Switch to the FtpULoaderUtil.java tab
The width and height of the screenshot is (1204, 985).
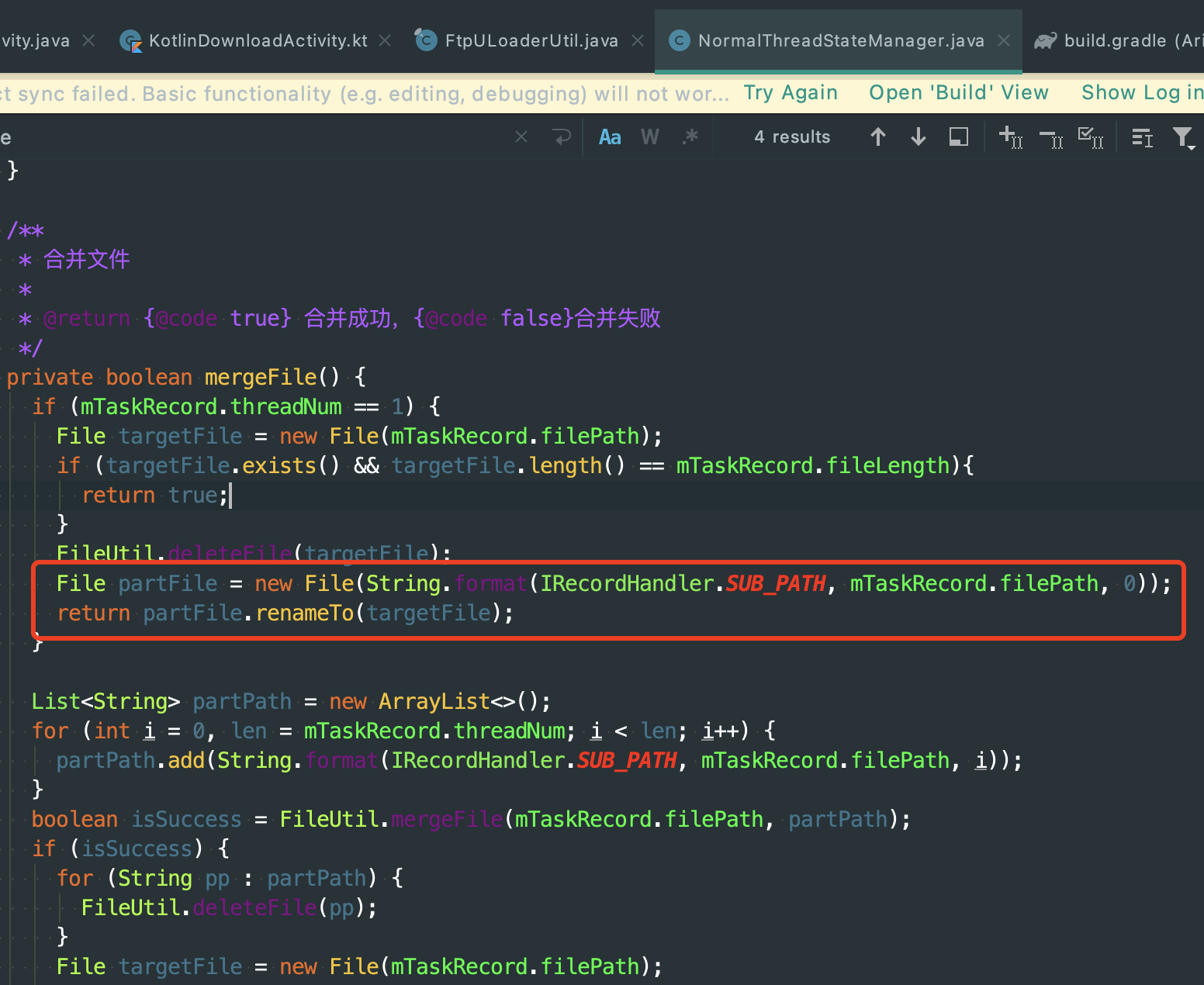point(531,40)
